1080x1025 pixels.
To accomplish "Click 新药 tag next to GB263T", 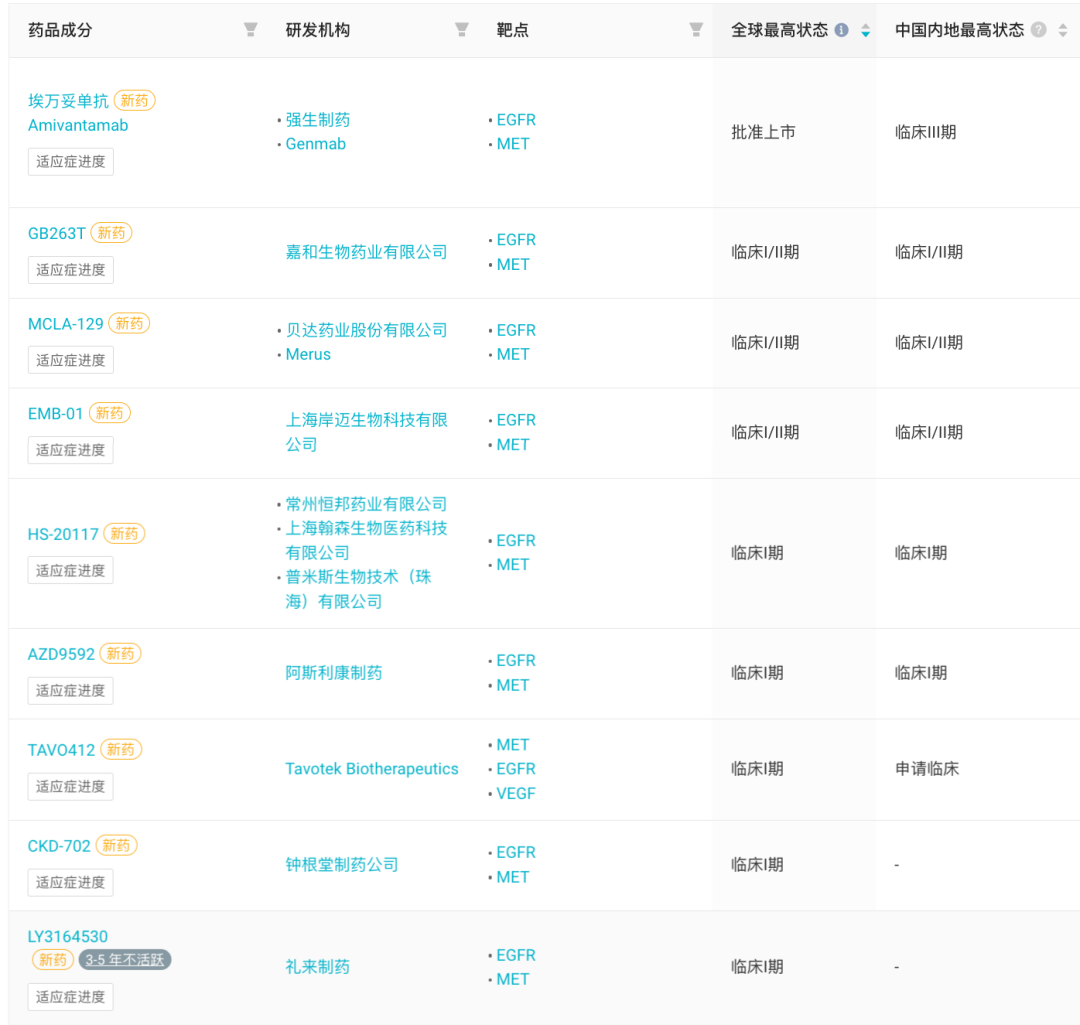I will pyautogui.click(x=111, y=233).
